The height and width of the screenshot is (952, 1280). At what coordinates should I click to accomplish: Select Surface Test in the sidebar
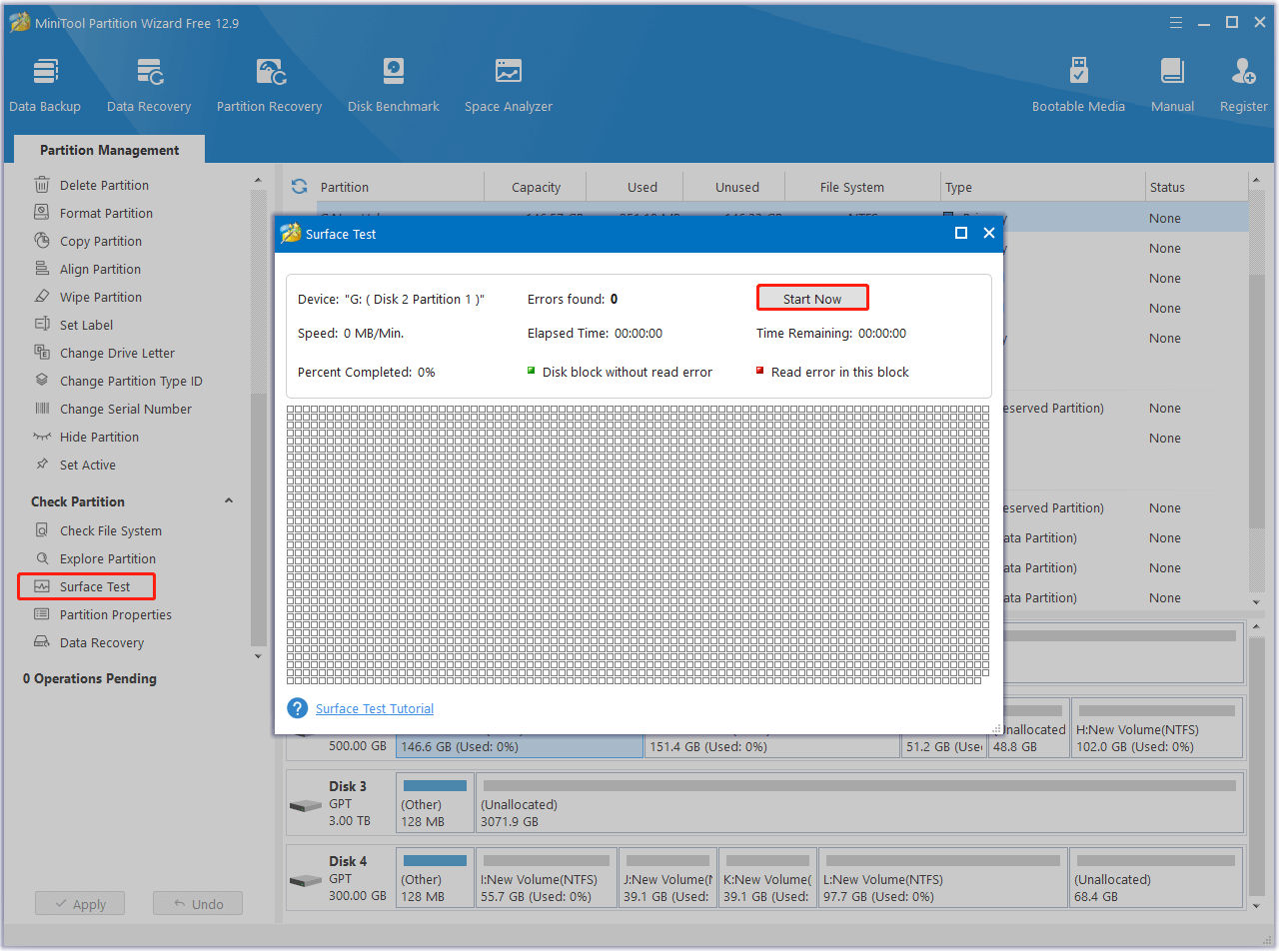pos(86,586)
